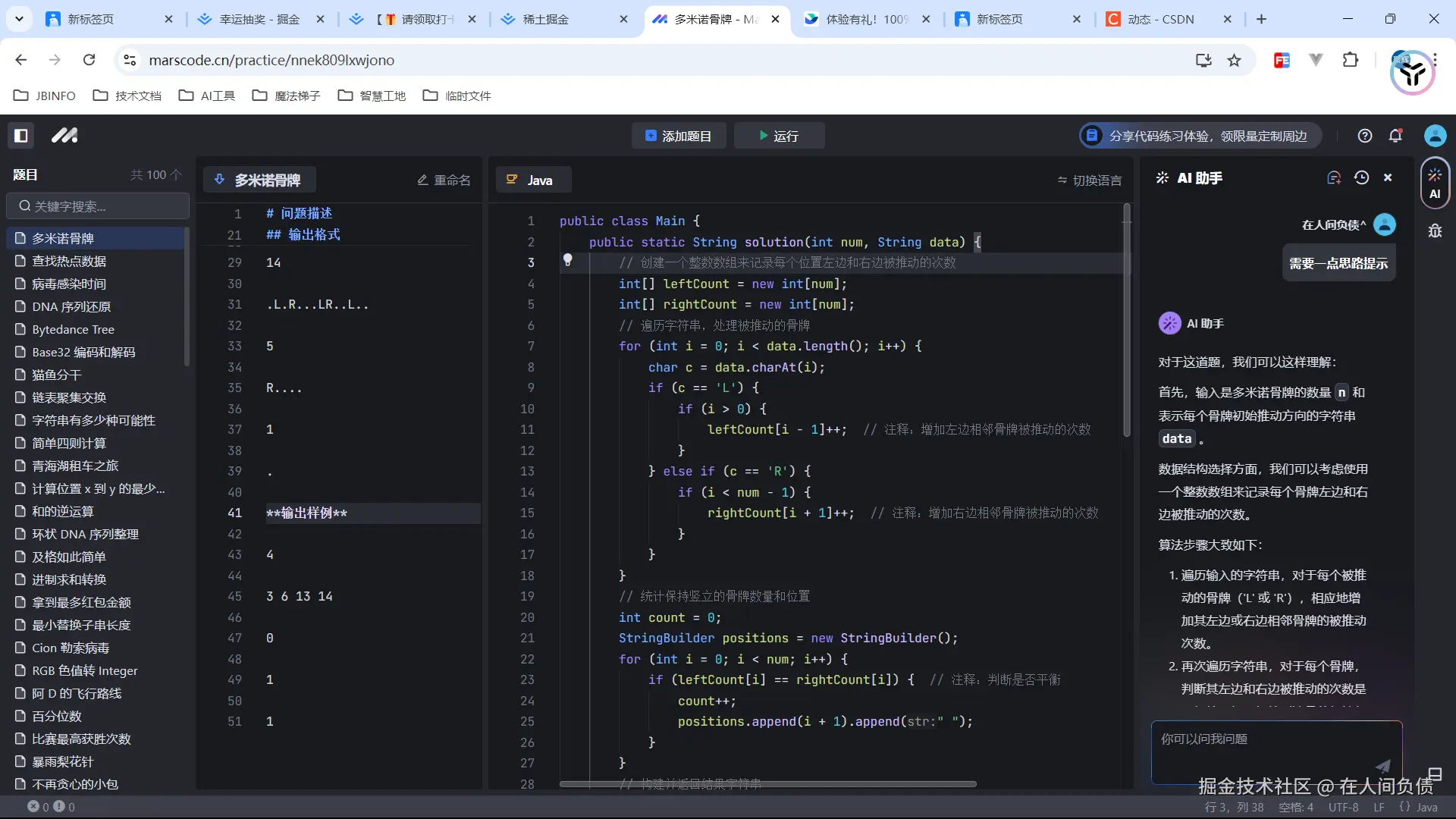Screen dimensions: 1456x819
Task: Run the code with the 运行 button
Action: tap(779, 135)
